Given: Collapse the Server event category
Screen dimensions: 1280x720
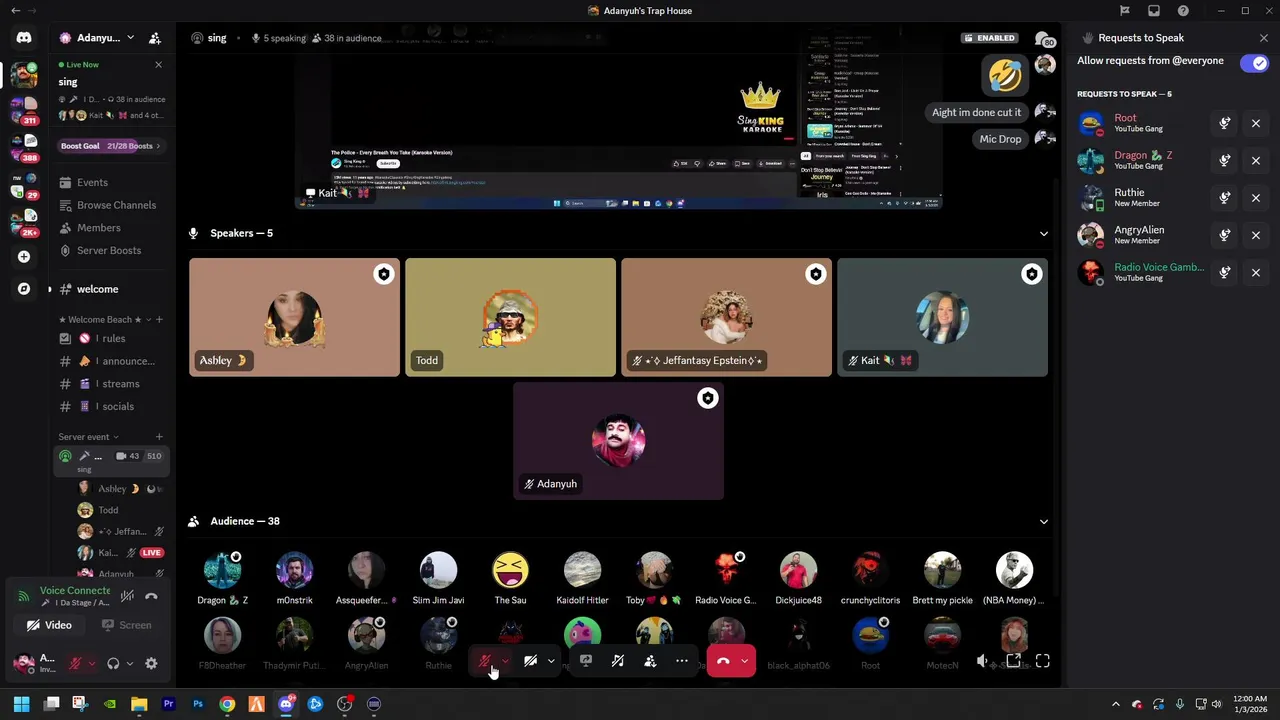Looking at the screenshot, I should coord(88,437).
